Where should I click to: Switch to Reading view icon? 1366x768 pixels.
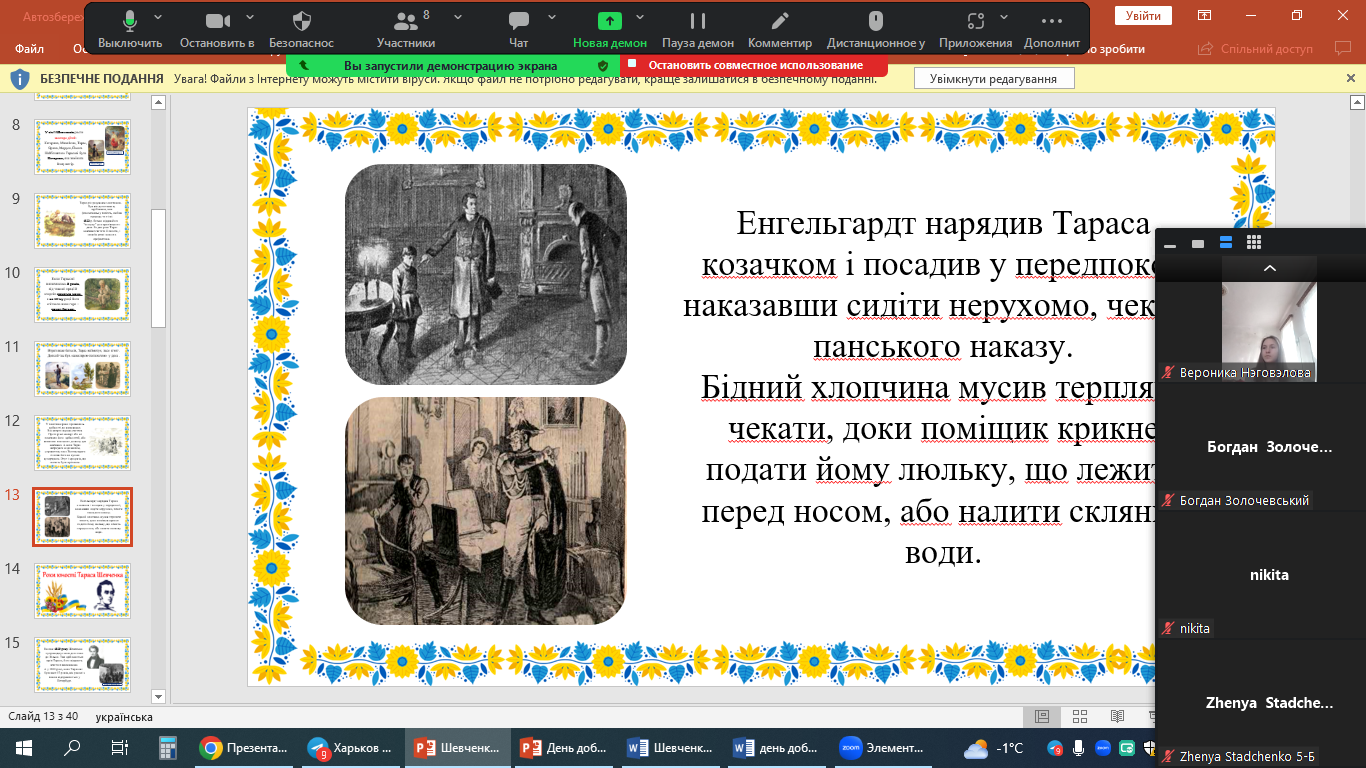coord(1117,717)
